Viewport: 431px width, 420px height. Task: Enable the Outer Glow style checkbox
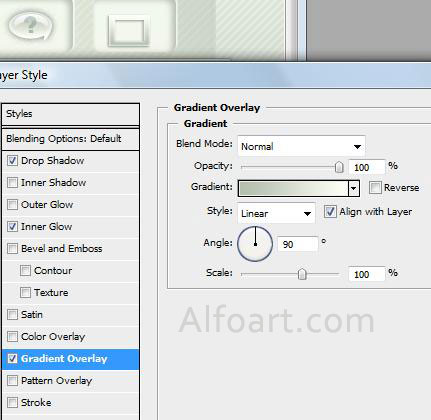click(12, 205)
